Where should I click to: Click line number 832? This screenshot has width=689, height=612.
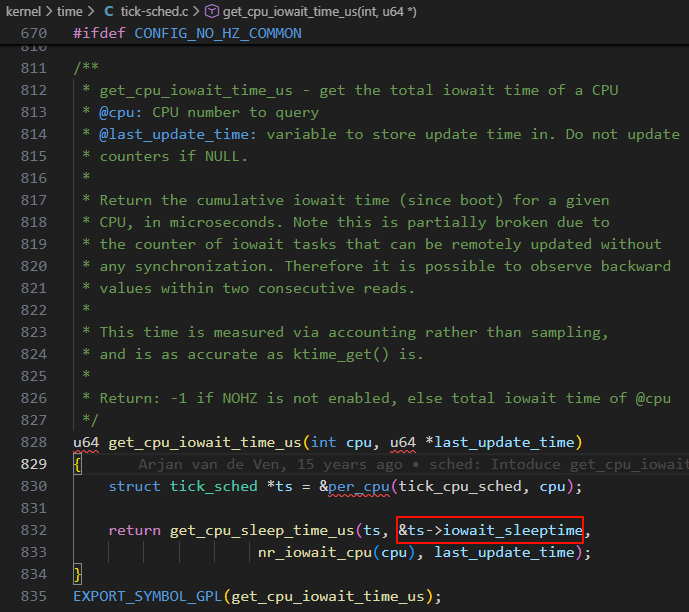coord(34,530)
